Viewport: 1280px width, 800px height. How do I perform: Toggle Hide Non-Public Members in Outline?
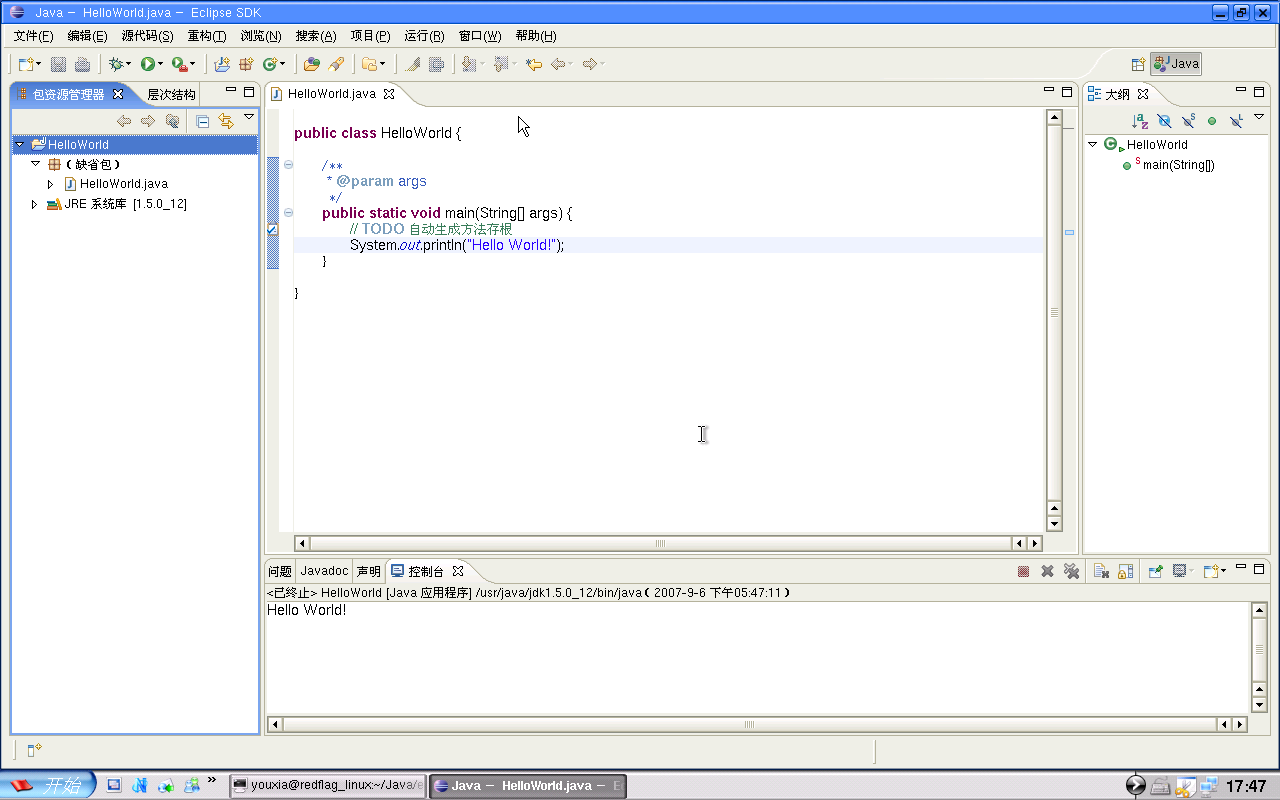coord(1212,121)
